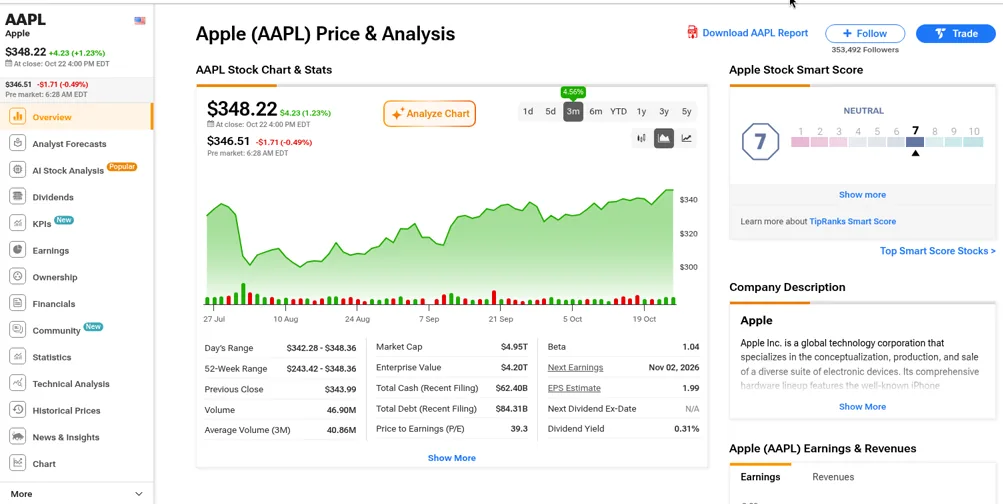Select the 5d chart range
This screenshot has height=504, width=1003.
pos(550,111)
